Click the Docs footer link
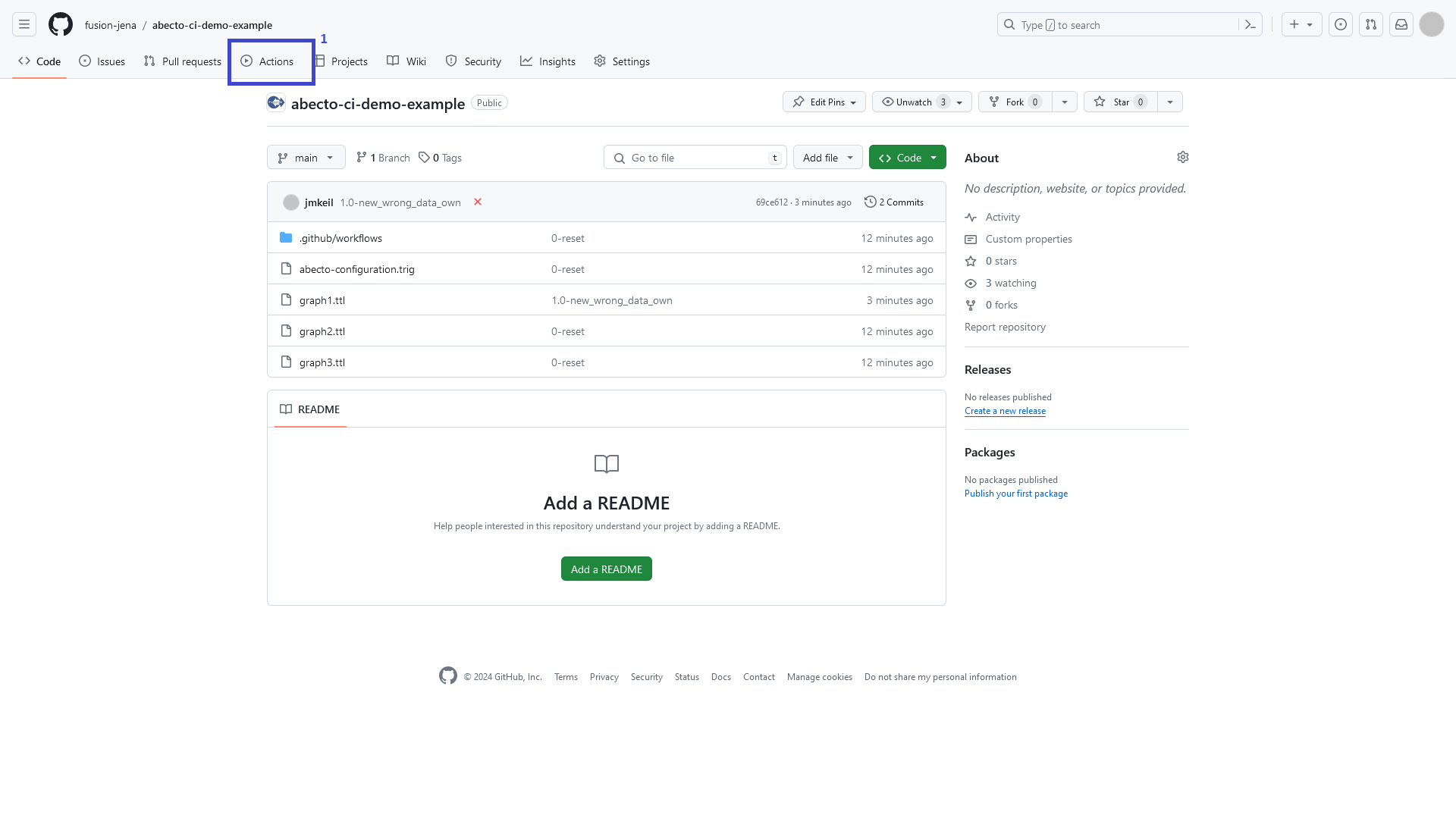Image resolution: width=1456 pixels, height=815 pixels. 721,677
